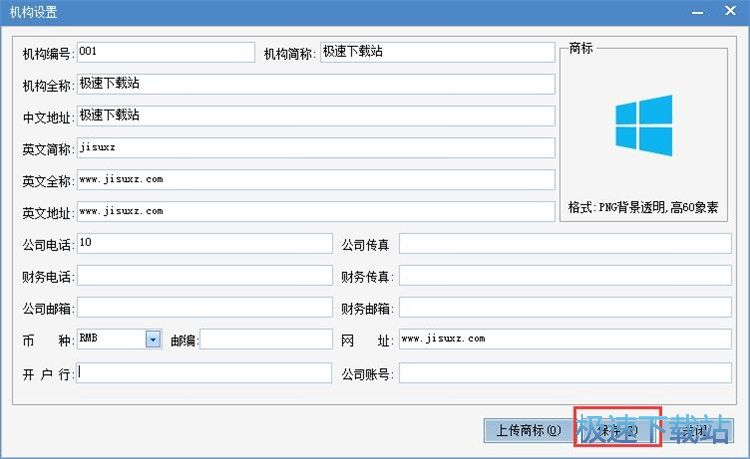Click the 币种 combo box showing RMB
The width and height of the screenshot is (750, 459).
(119, 339)
